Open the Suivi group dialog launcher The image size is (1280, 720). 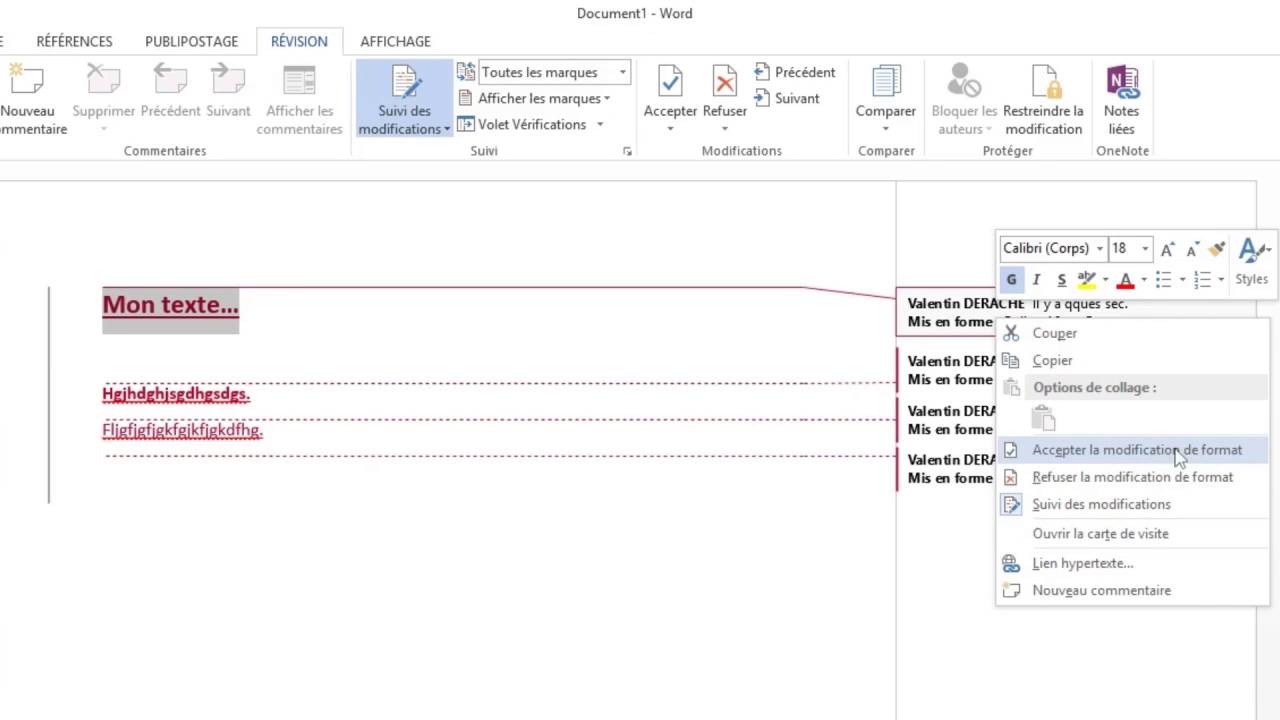(627, 151)
